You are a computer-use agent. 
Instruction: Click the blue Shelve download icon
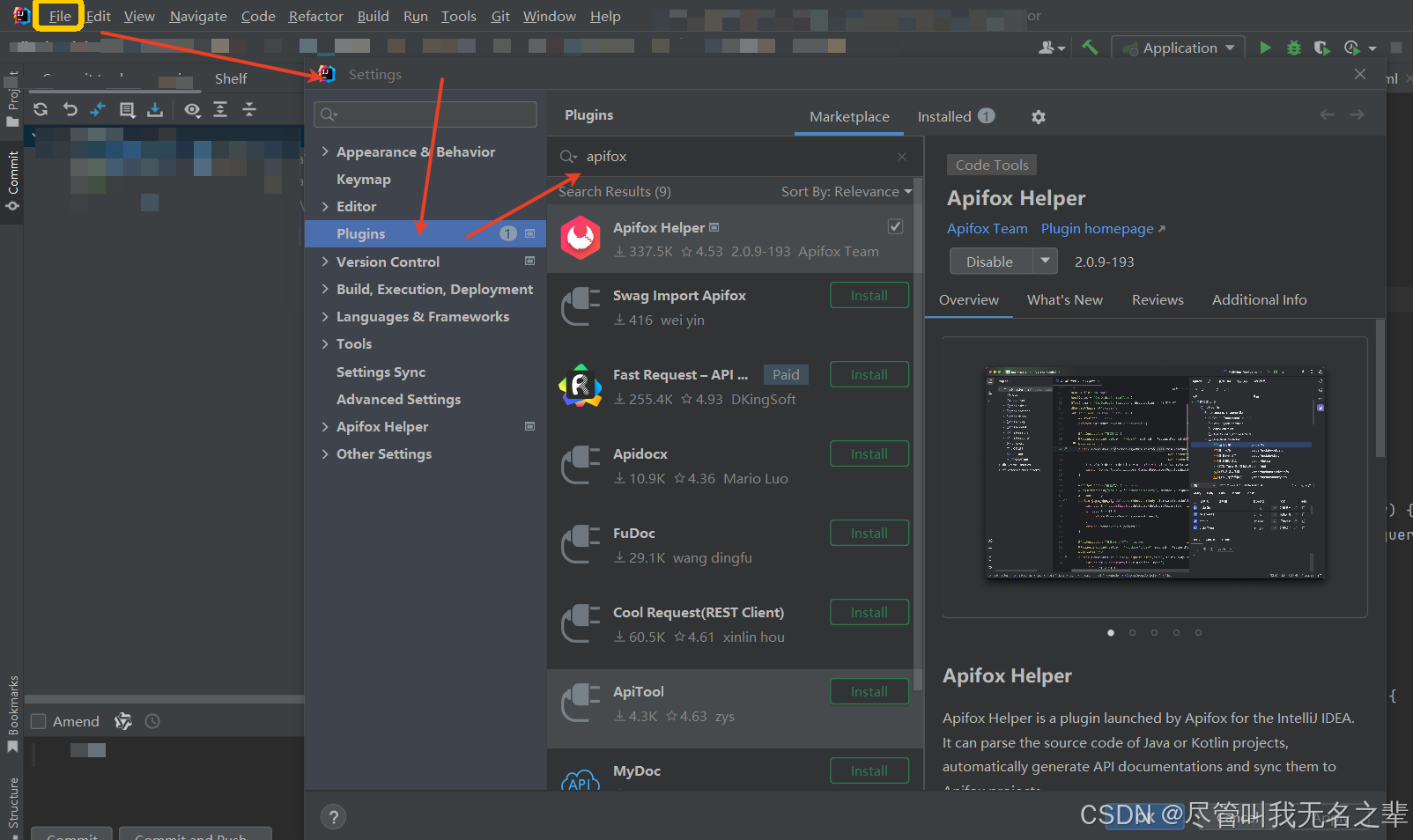[x=155, y=109]
